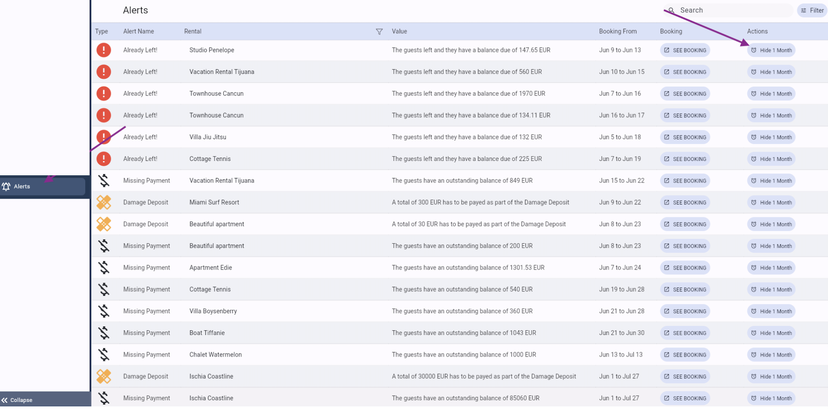Select the Chalet Watermelon rental cell
The width and height of the screenshot is (828, 409).
tap(215, 355)
